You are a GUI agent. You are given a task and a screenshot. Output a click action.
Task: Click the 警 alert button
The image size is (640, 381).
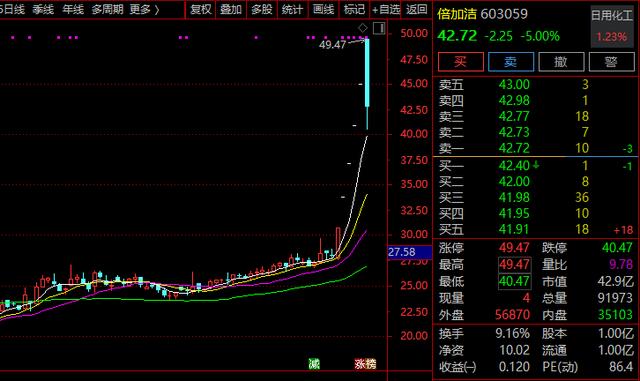611,62
